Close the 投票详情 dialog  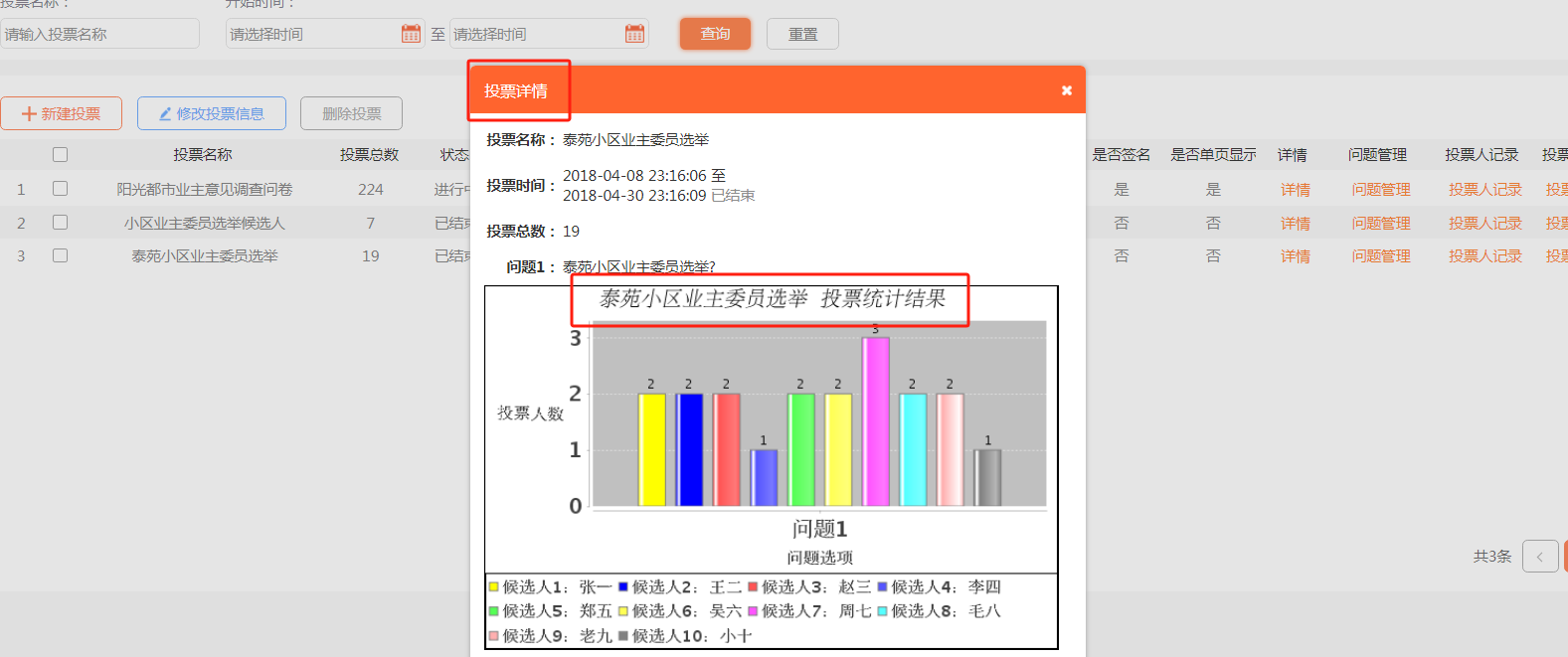(x=1066, y=90)
